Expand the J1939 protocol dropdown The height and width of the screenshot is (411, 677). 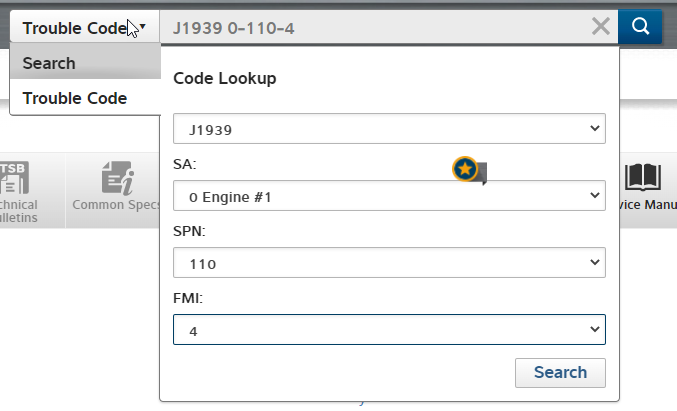(389, 129)
